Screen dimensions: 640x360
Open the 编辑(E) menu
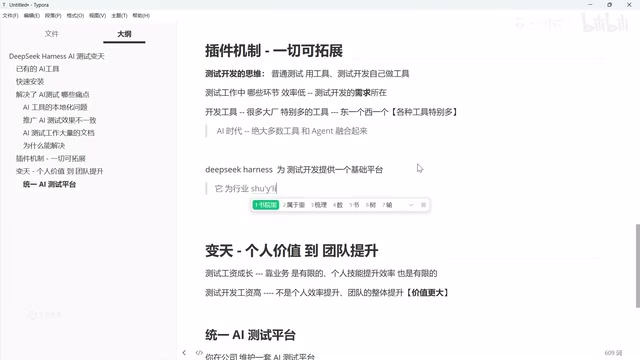pos(31,16)
